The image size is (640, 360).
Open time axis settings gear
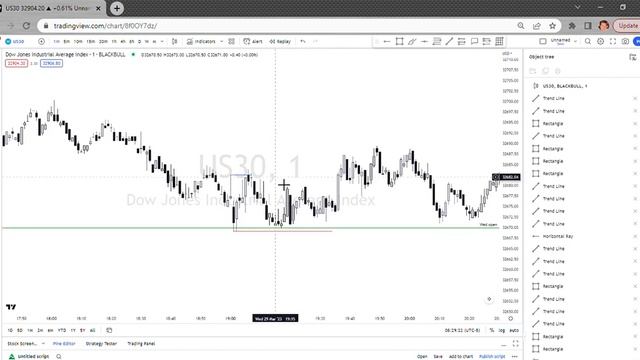coord(510,318)
